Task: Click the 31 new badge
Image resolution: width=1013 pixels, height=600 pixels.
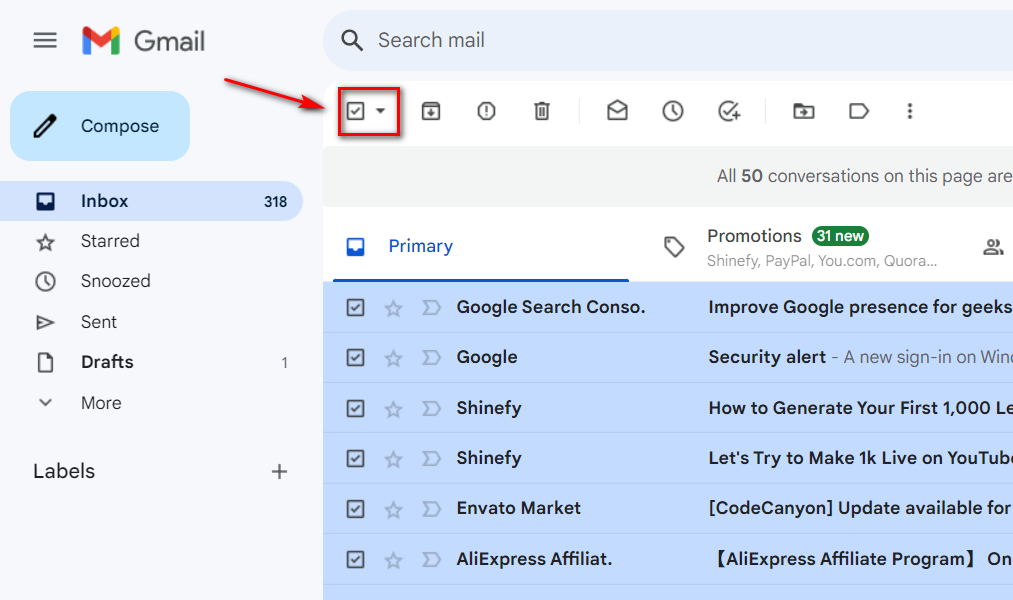Action: pos(840,236)
